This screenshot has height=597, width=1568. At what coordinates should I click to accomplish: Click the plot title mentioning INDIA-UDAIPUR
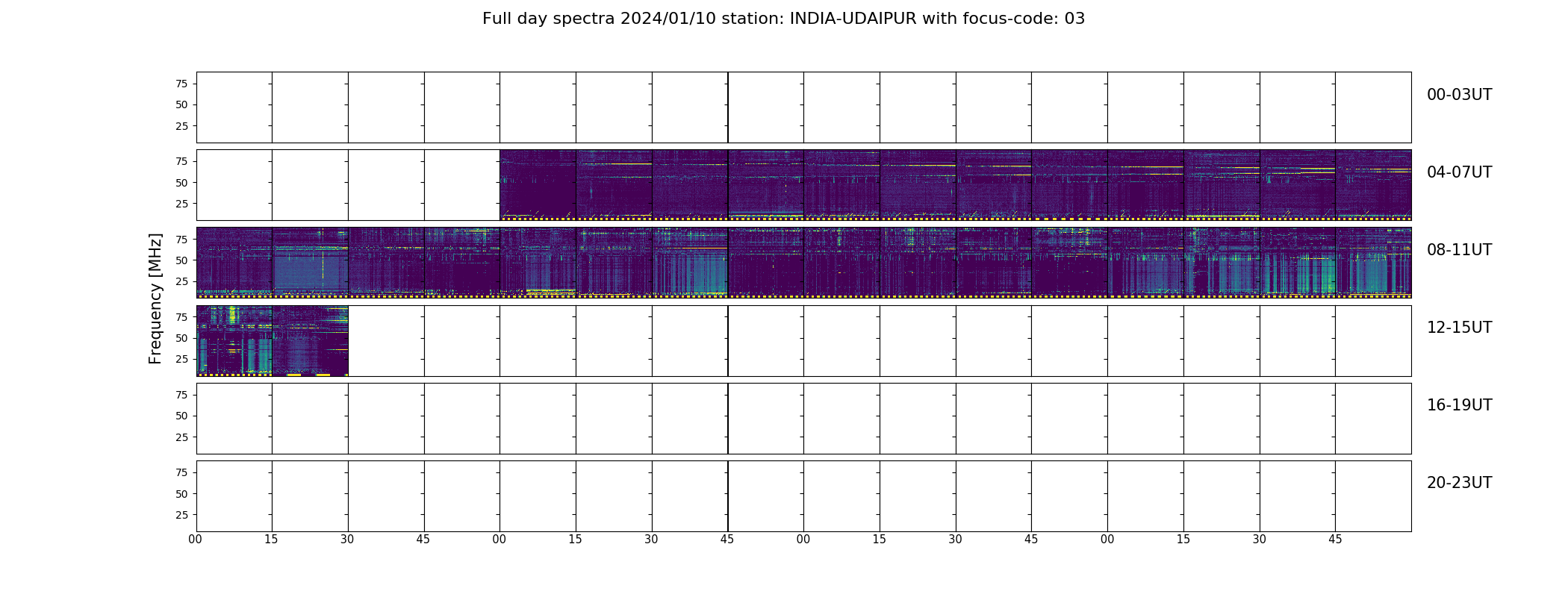pos(783,19)
